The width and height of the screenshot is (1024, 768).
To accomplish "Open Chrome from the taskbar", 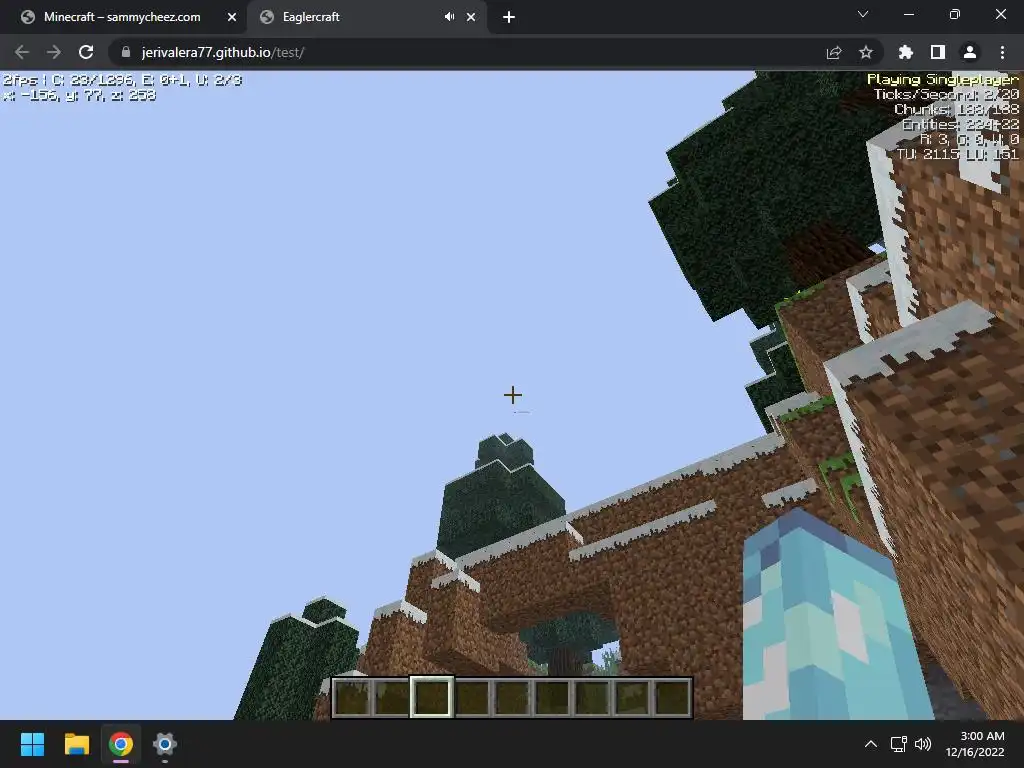I will click(121, 744).
